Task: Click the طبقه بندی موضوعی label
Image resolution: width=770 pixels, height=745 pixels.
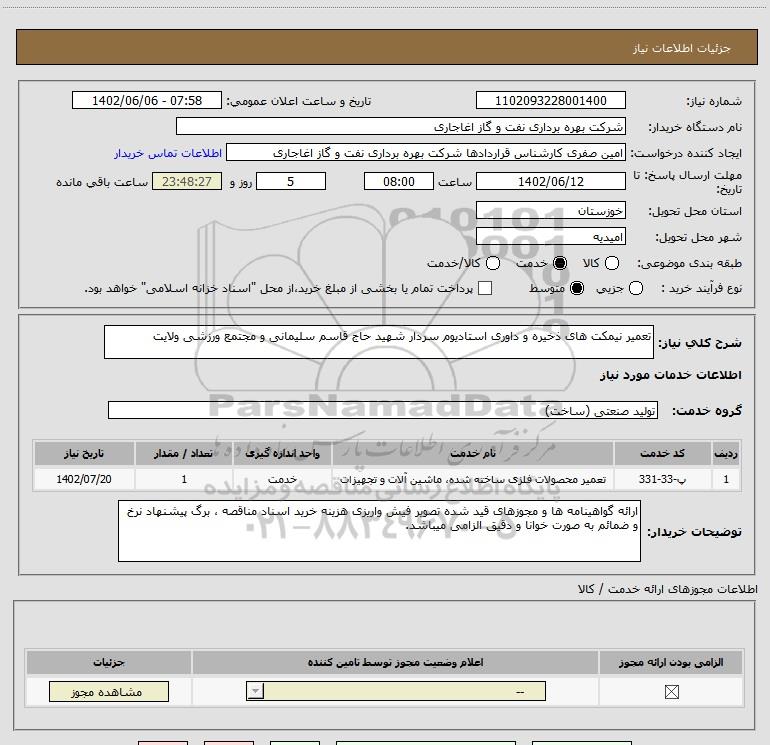Action: click(689, 263)
